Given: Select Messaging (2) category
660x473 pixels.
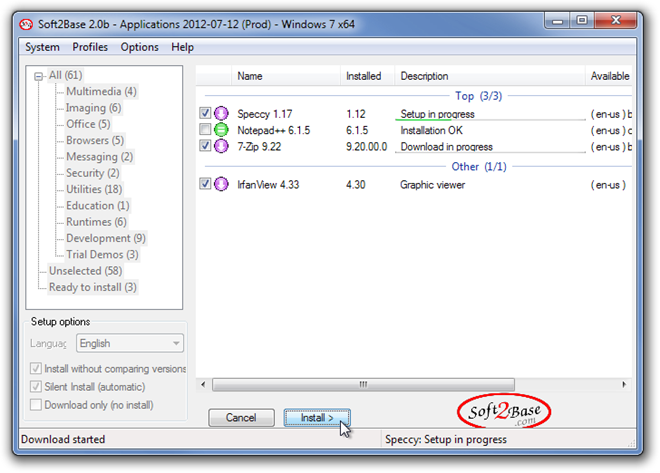Looking at the screenshot, I should [x=99, y=157].
